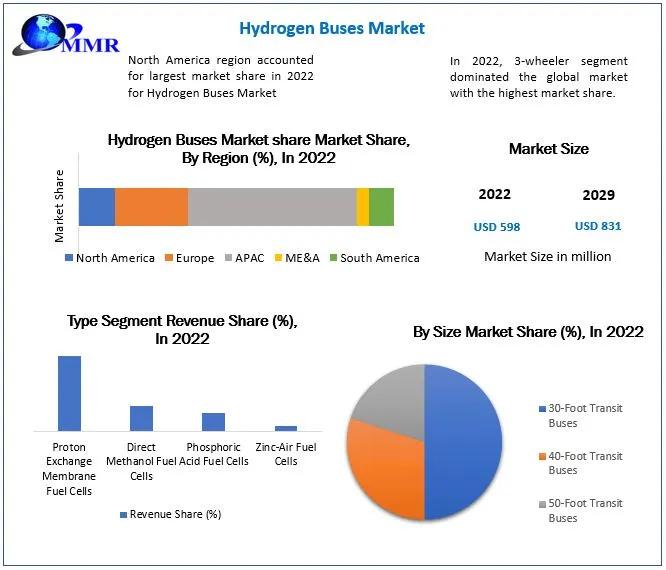
Task: Click the Europe legend label
Action: tap(195, 258)
